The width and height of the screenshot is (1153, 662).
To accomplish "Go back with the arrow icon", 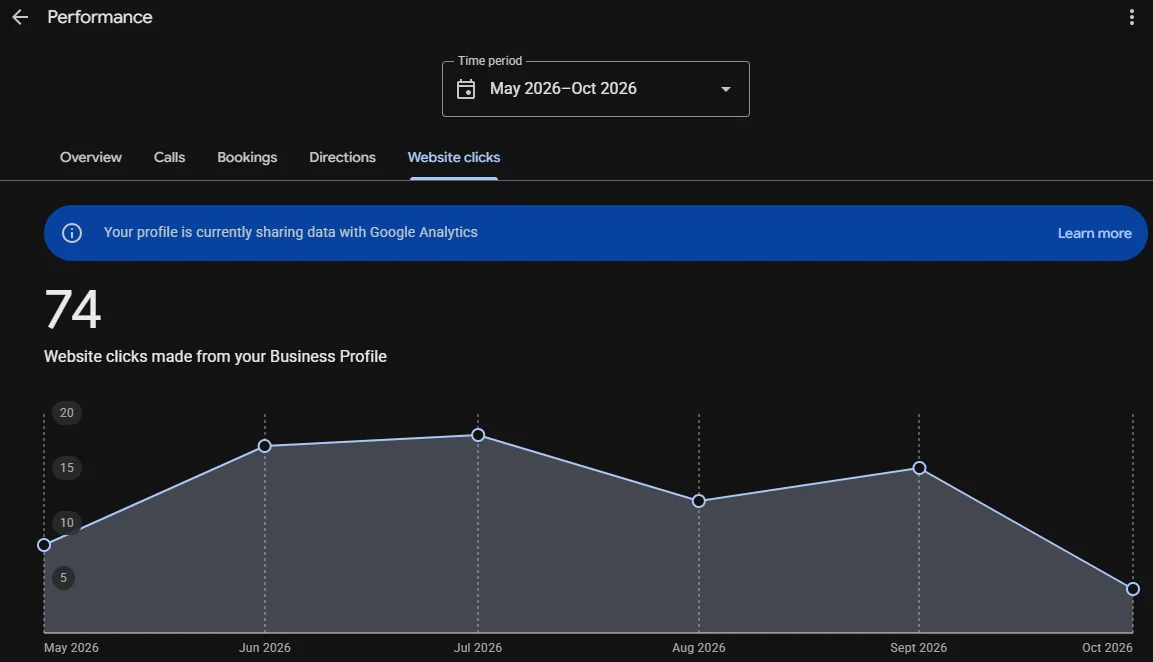I will [20, 17].
